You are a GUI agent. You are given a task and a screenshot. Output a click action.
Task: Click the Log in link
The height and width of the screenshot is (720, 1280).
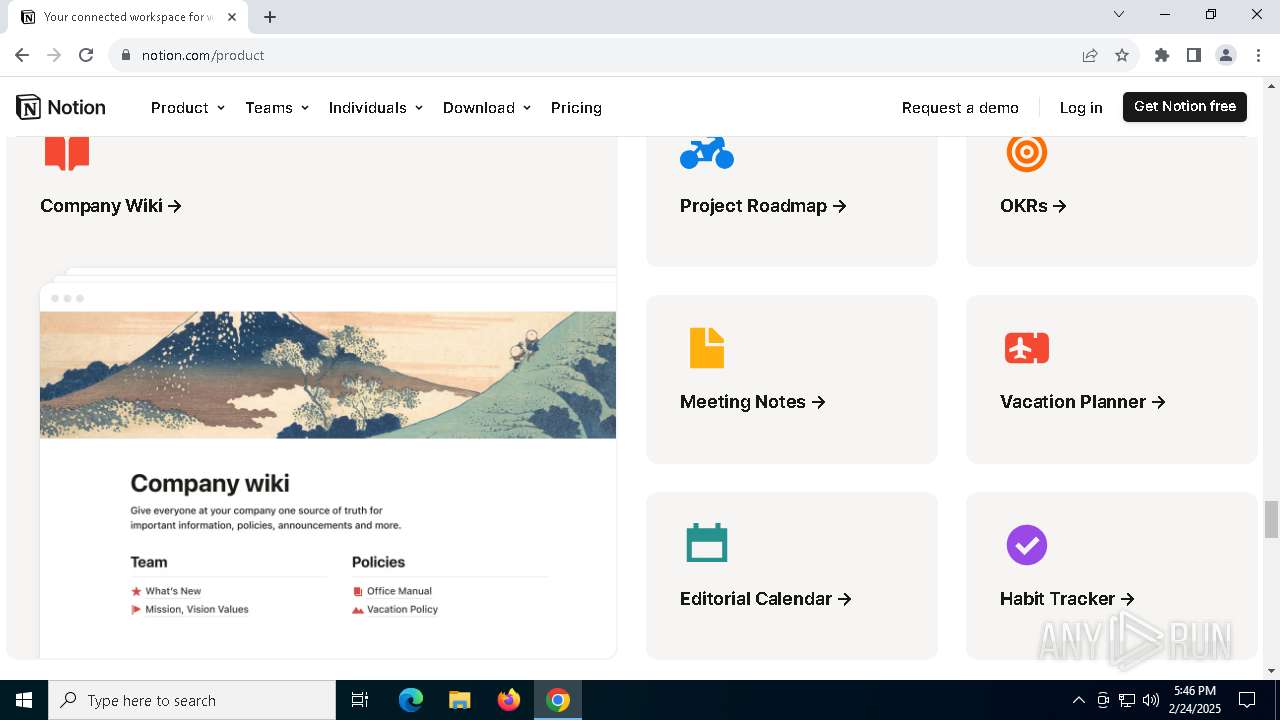1081,107
